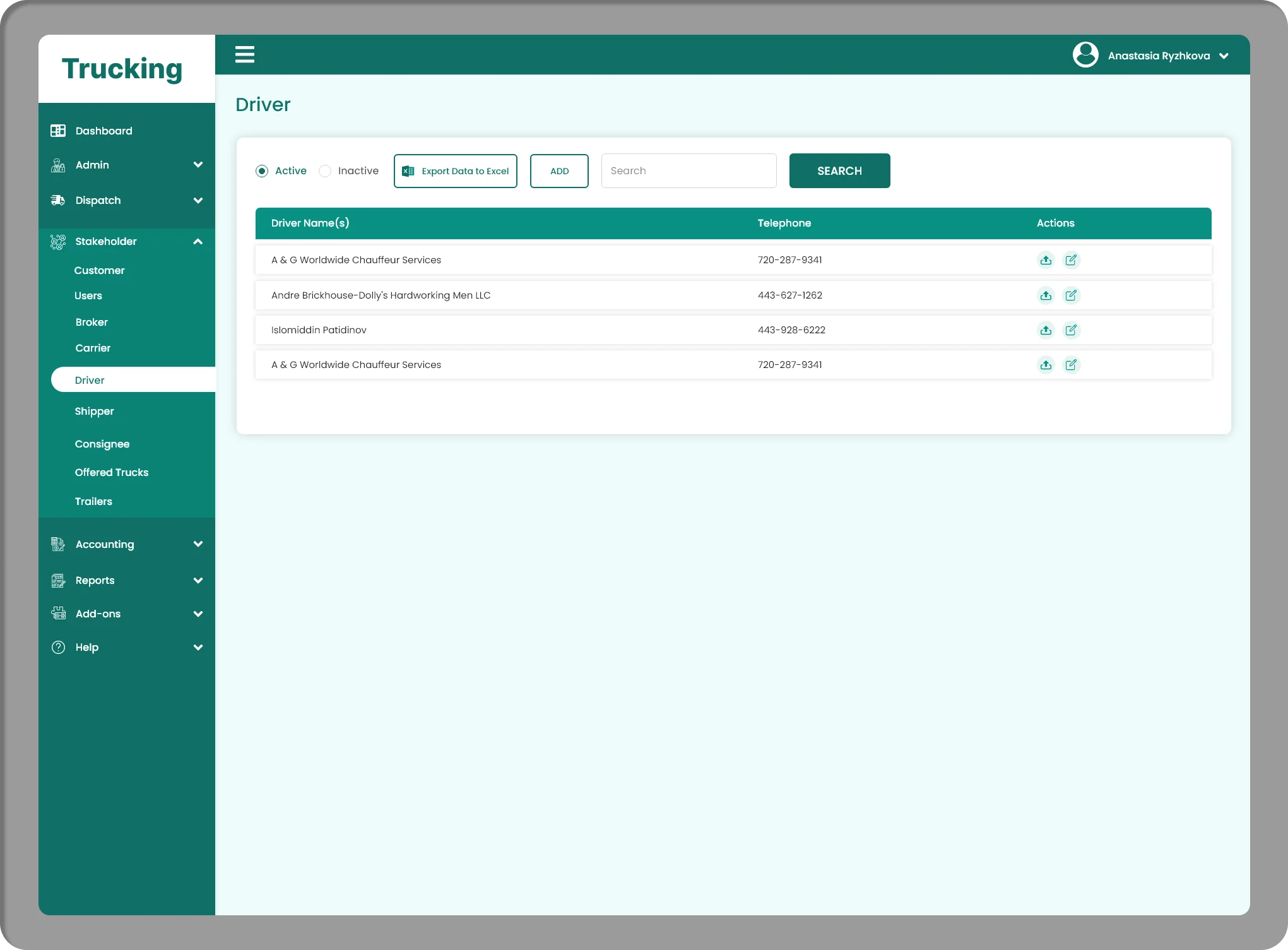Click Islomiddin Patidinov driver name
The width and height of the screenshot is (1288, 950).
pos(319,330)
